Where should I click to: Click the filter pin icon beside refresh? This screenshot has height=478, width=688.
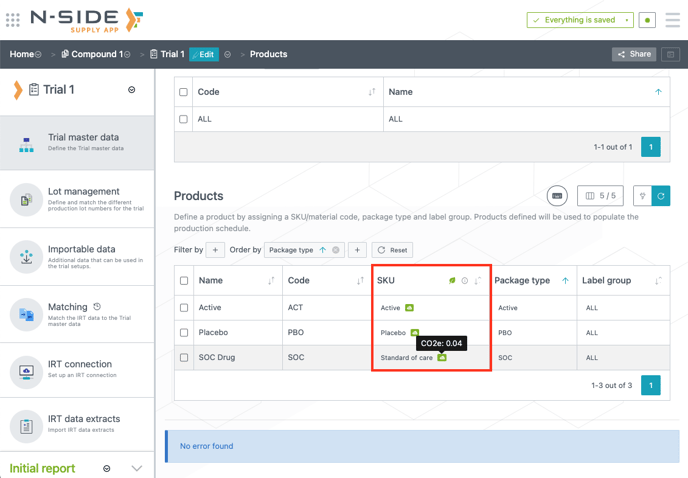coord(642,196)
